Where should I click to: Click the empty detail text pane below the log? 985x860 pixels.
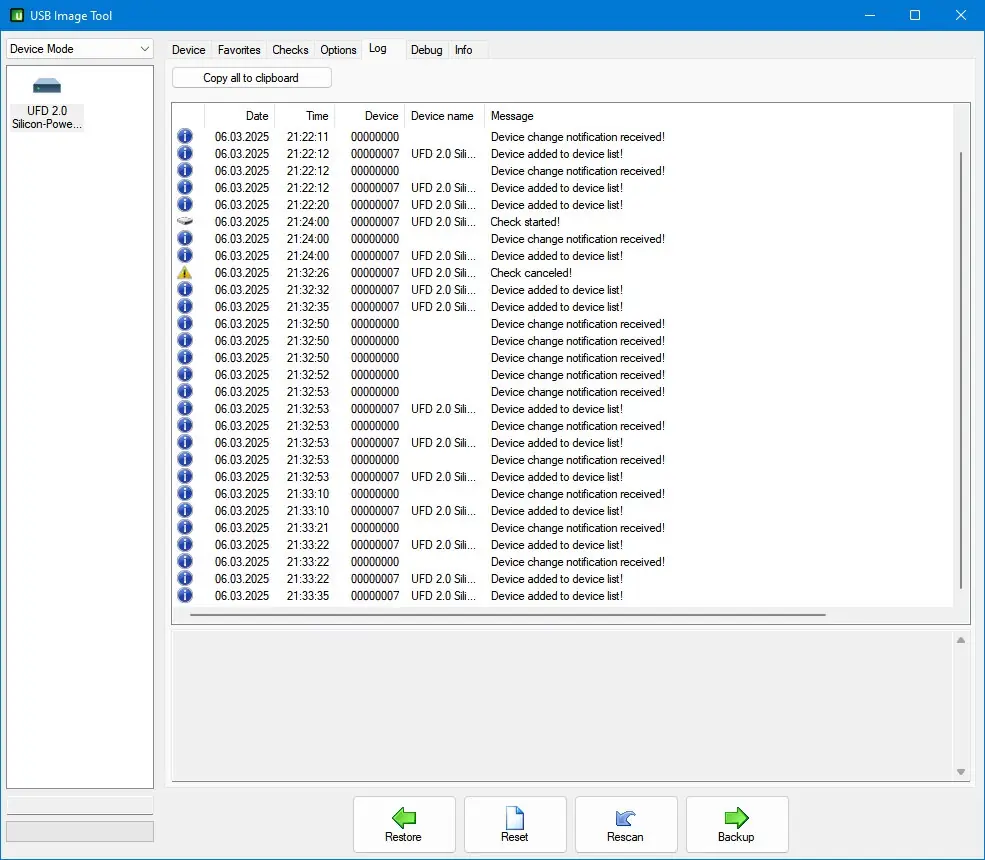[562, 706]
